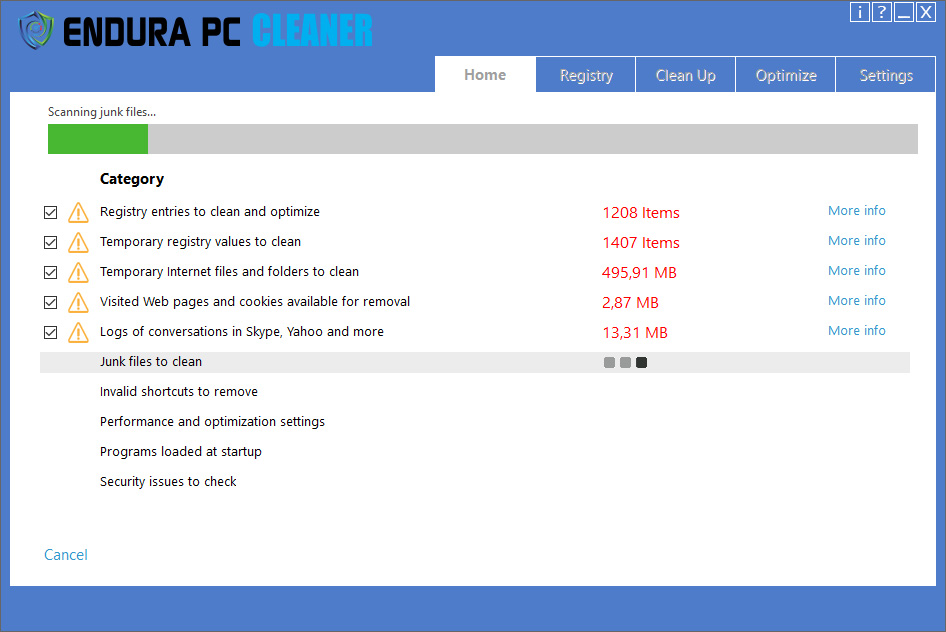The width and height of the screenshot is (946, 632).
Task: Select the Junk files to clean row
Action: (151, 362)
